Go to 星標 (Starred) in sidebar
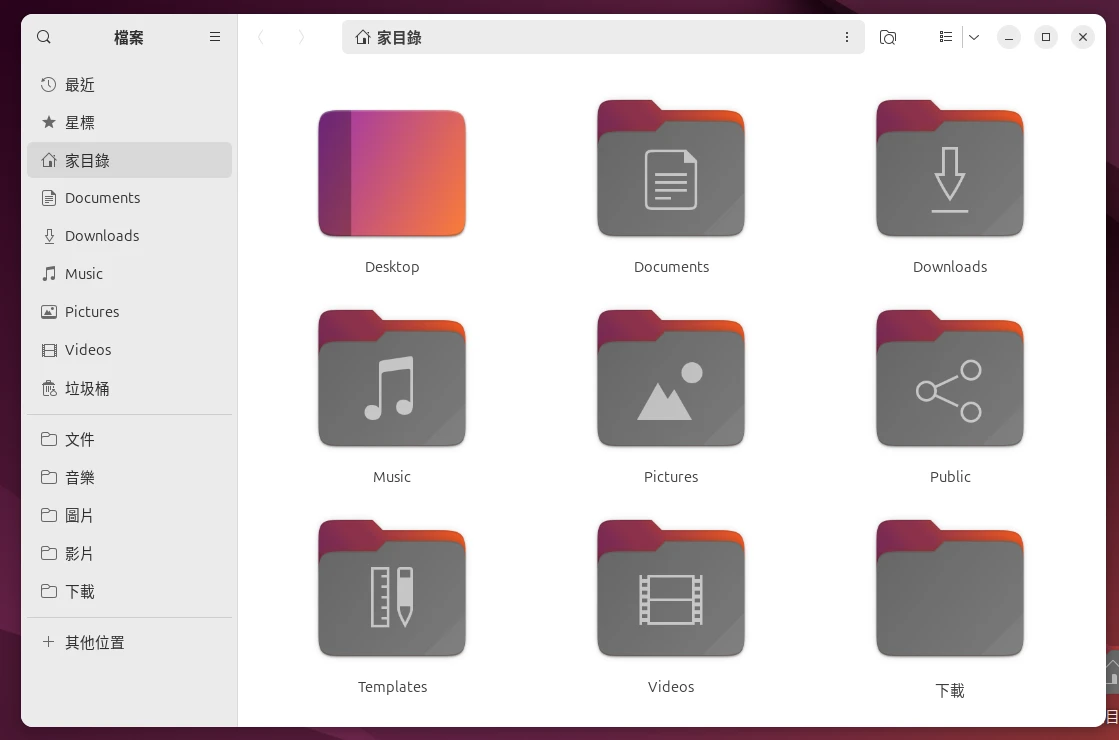Image resolution: width=1119 pixels, height=740 pixels. (x=80, y=123)
